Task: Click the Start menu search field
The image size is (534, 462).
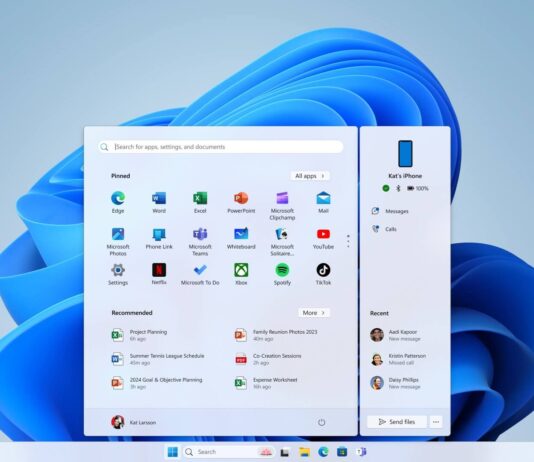Action: [220, 147]
